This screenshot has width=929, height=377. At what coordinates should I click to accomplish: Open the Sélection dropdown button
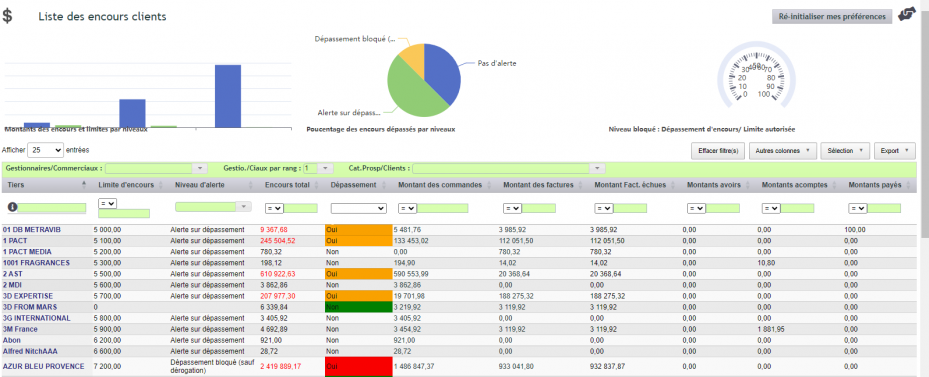pyautogui.click(x=844, y=151)
